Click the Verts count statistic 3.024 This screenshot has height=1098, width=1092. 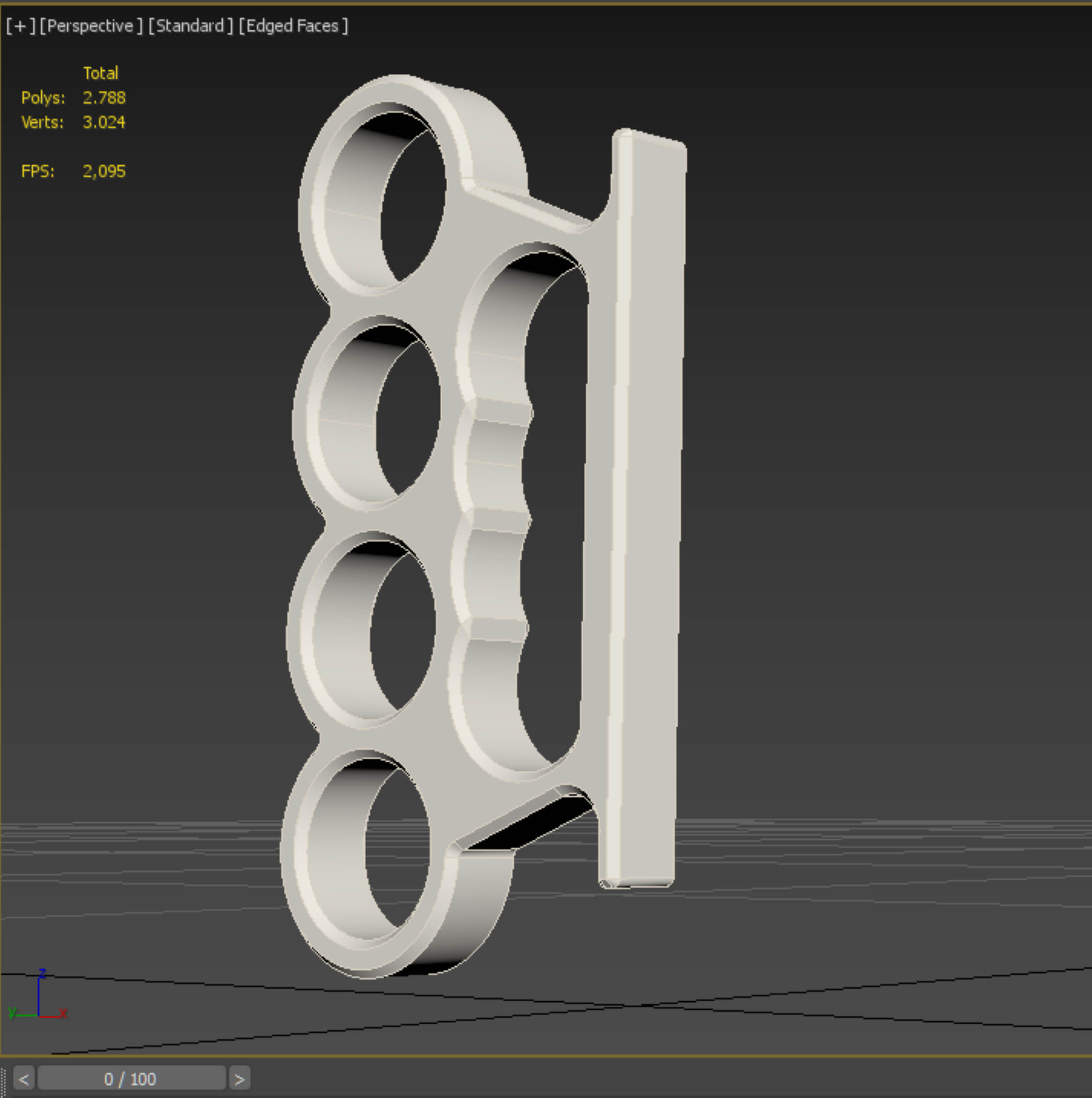tap(104, 122)
